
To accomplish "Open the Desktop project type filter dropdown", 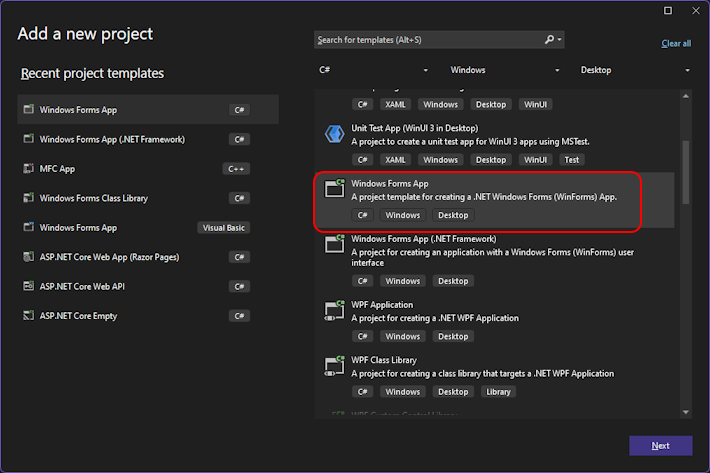I will point(635,70).
